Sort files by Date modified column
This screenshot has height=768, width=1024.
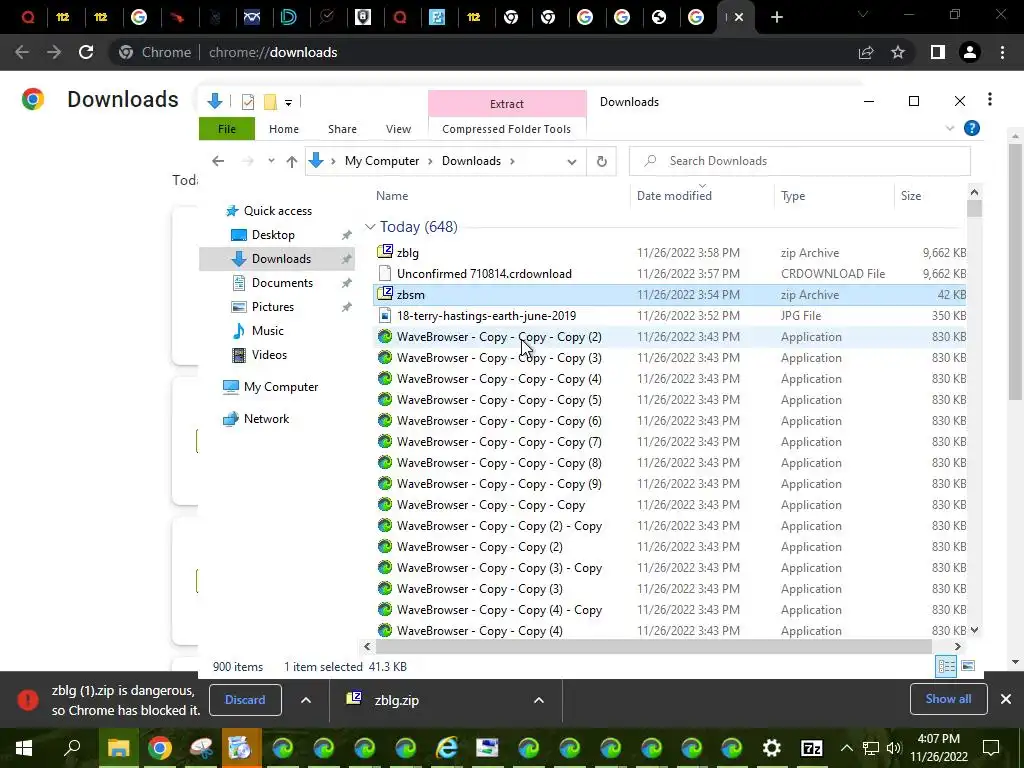click(674, 196)
